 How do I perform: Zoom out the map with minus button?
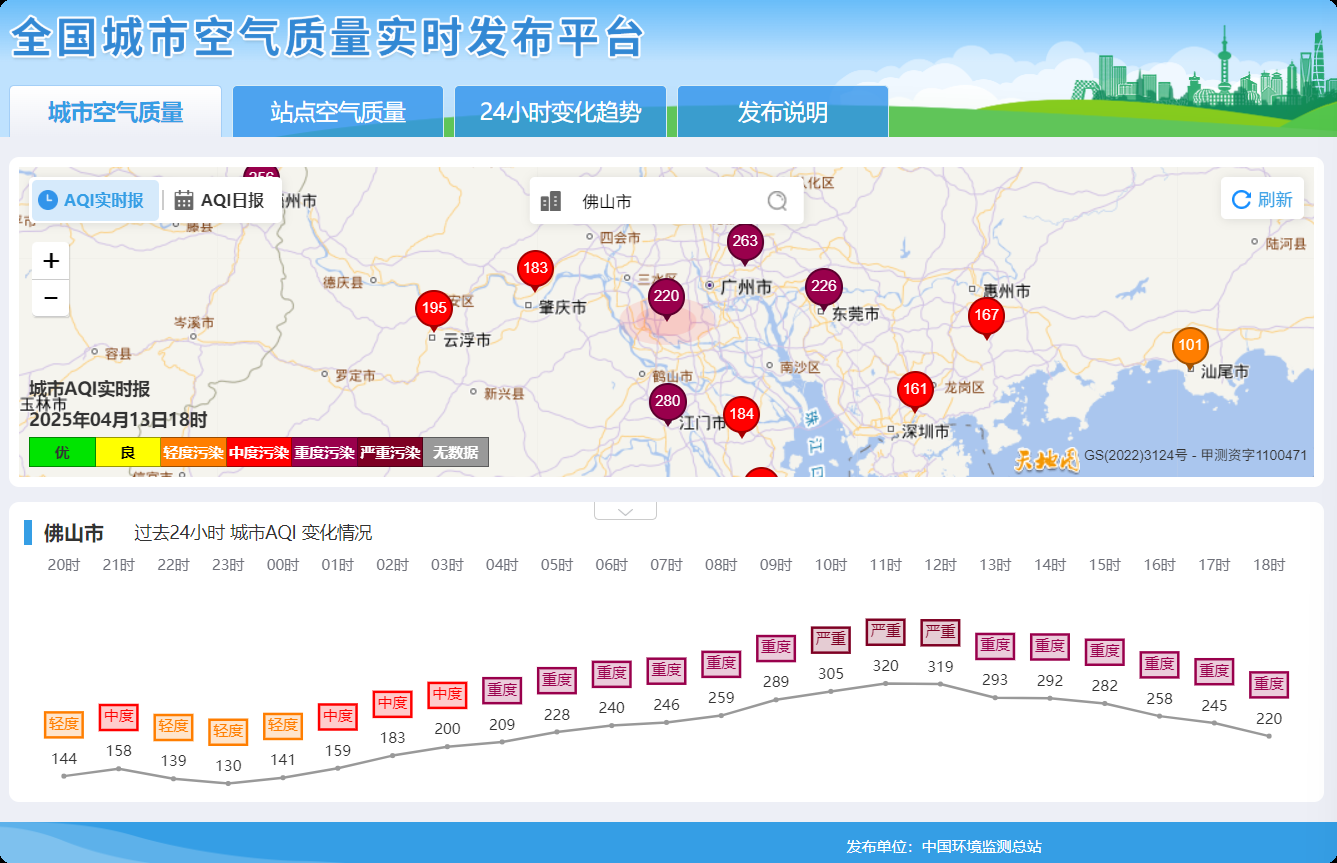click(51, 298)
